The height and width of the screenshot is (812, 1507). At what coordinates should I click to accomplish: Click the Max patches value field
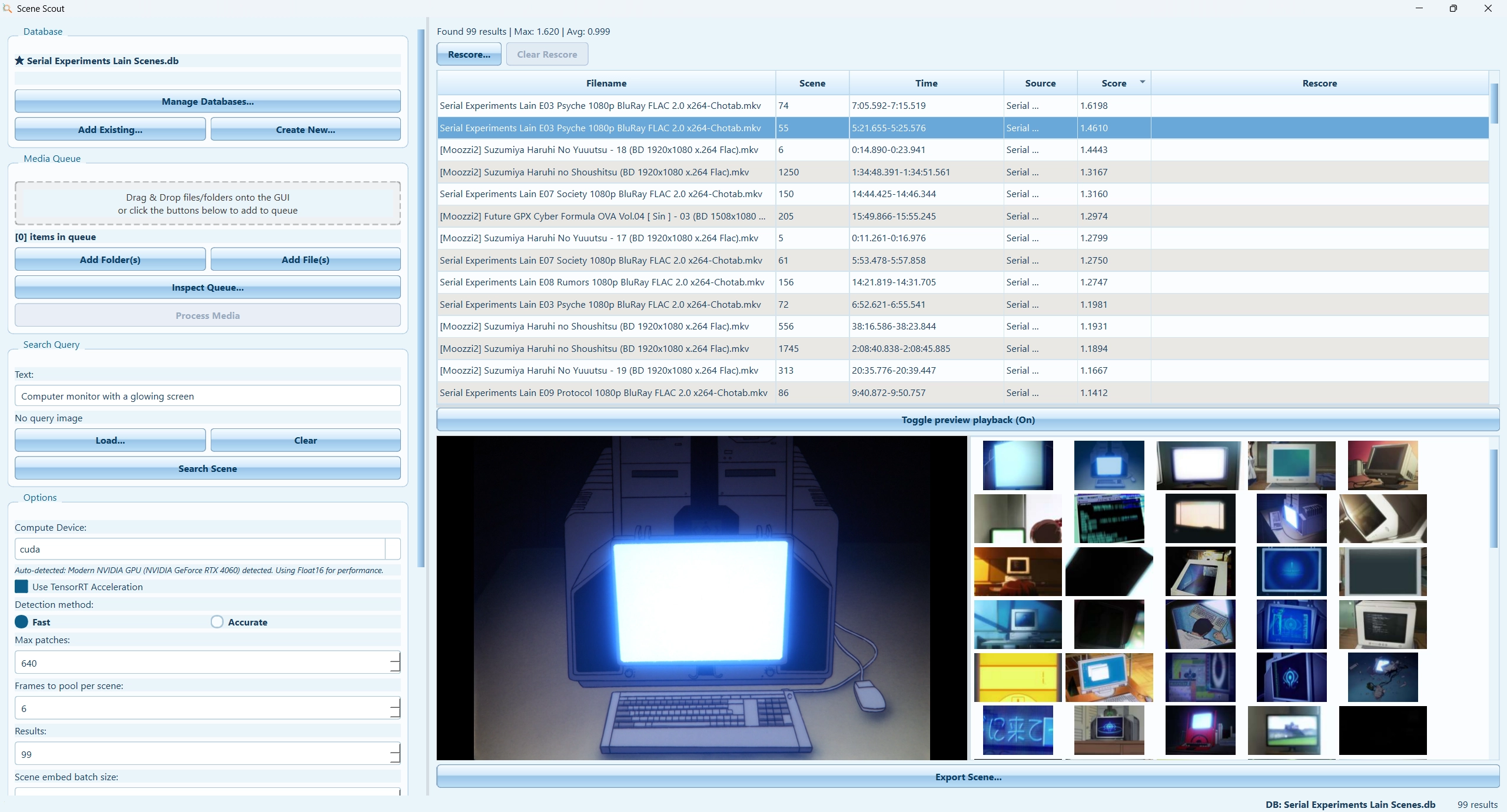(208, 663)
